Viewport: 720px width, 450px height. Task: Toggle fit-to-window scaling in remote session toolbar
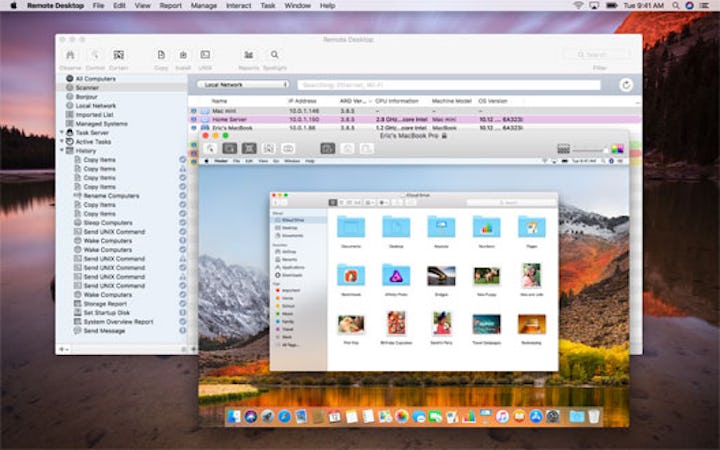coord(249,148)
